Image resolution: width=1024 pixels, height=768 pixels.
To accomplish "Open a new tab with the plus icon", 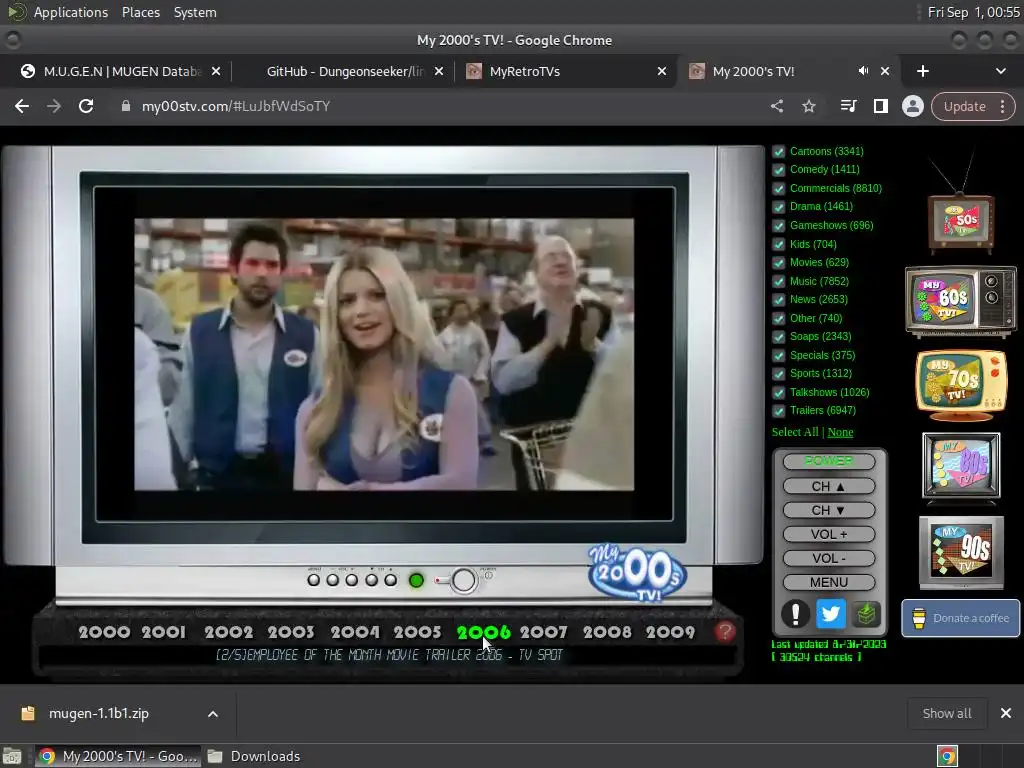I will pyautogui.click(x=922, y=71).
